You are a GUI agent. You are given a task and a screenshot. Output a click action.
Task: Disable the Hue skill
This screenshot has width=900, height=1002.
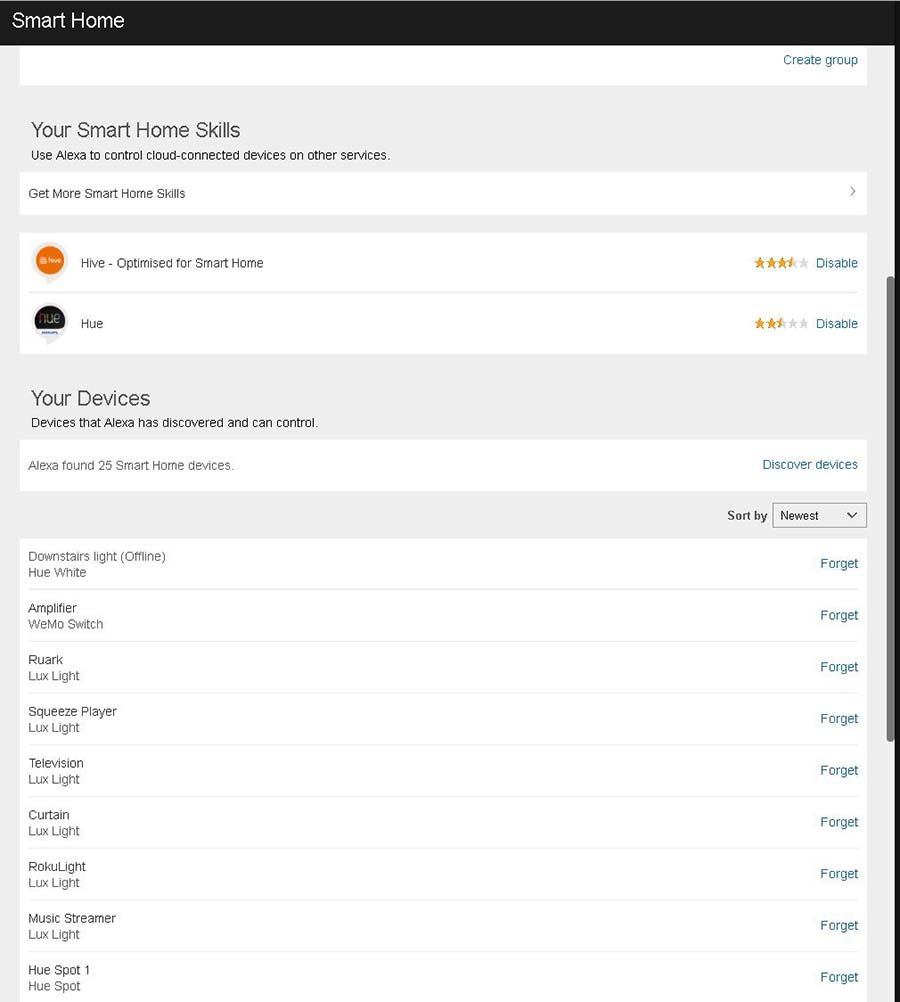pyautogui.click(x=837, y=323)
